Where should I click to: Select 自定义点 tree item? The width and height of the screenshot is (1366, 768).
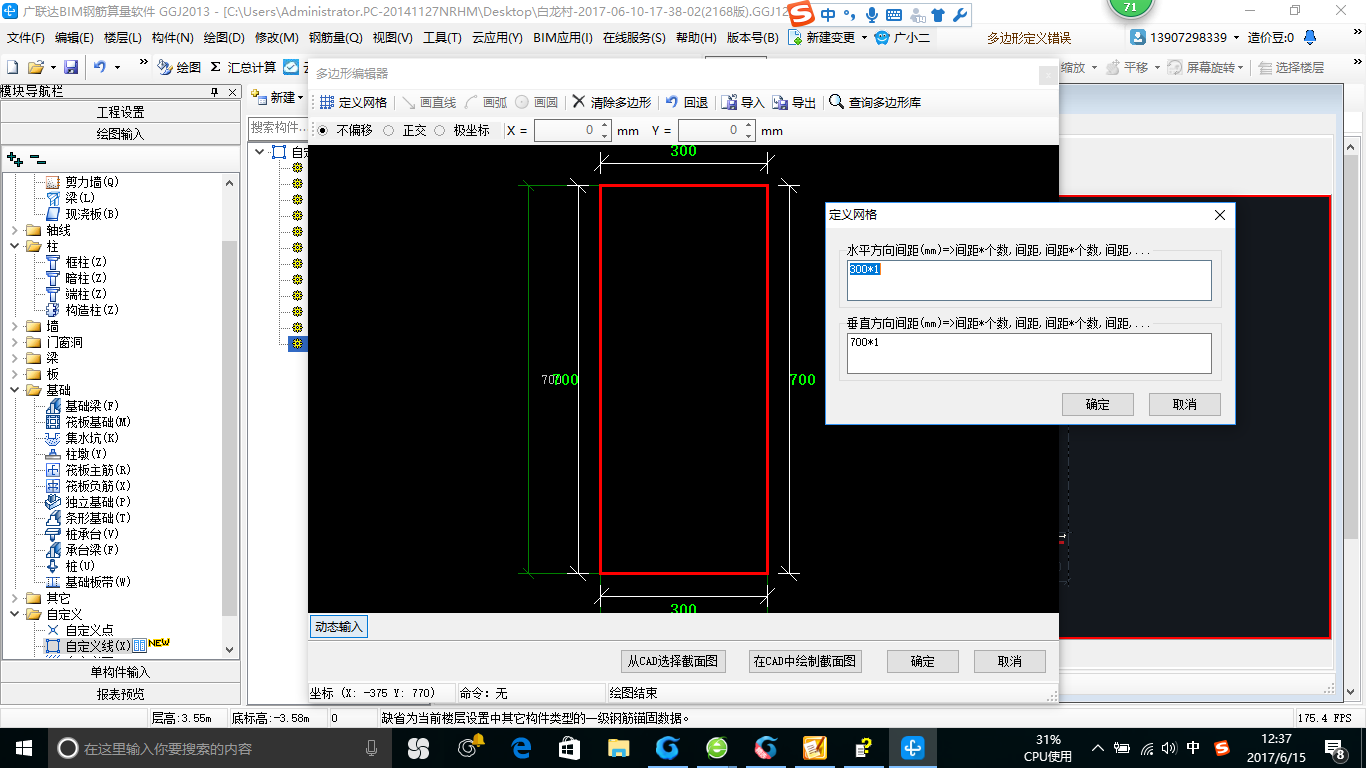tap(89, 630)
